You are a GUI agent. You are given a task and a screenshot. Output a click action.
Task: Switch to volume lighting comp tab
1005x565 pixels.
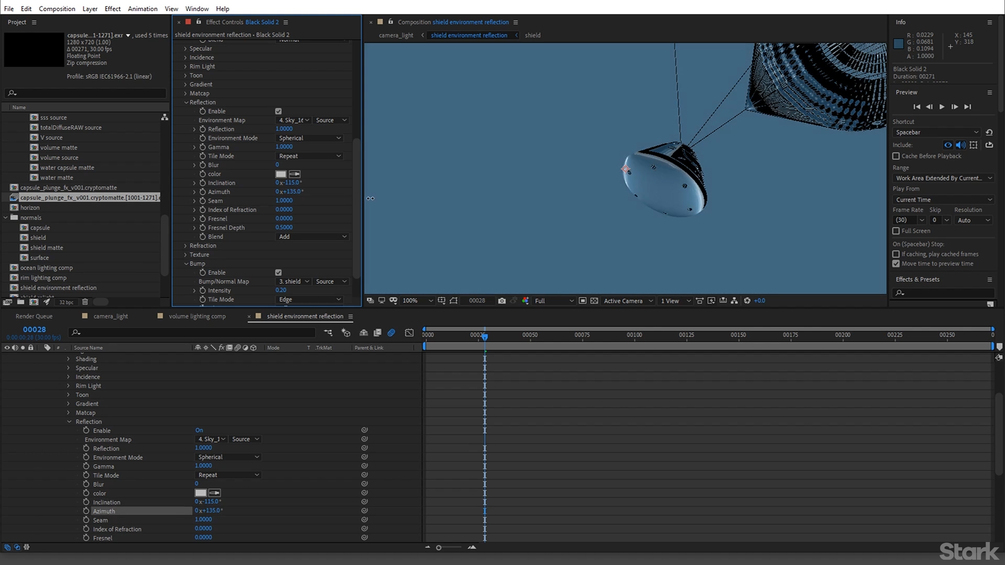(x=197, y=316)
